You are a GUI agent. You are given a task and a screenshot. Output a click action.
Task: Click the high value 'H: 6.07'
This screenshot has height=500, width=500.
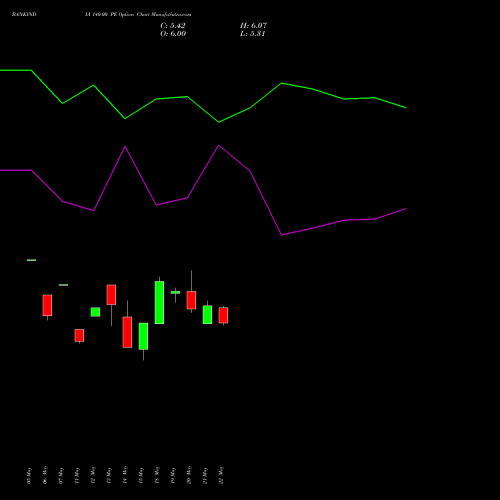pos(253,26)
